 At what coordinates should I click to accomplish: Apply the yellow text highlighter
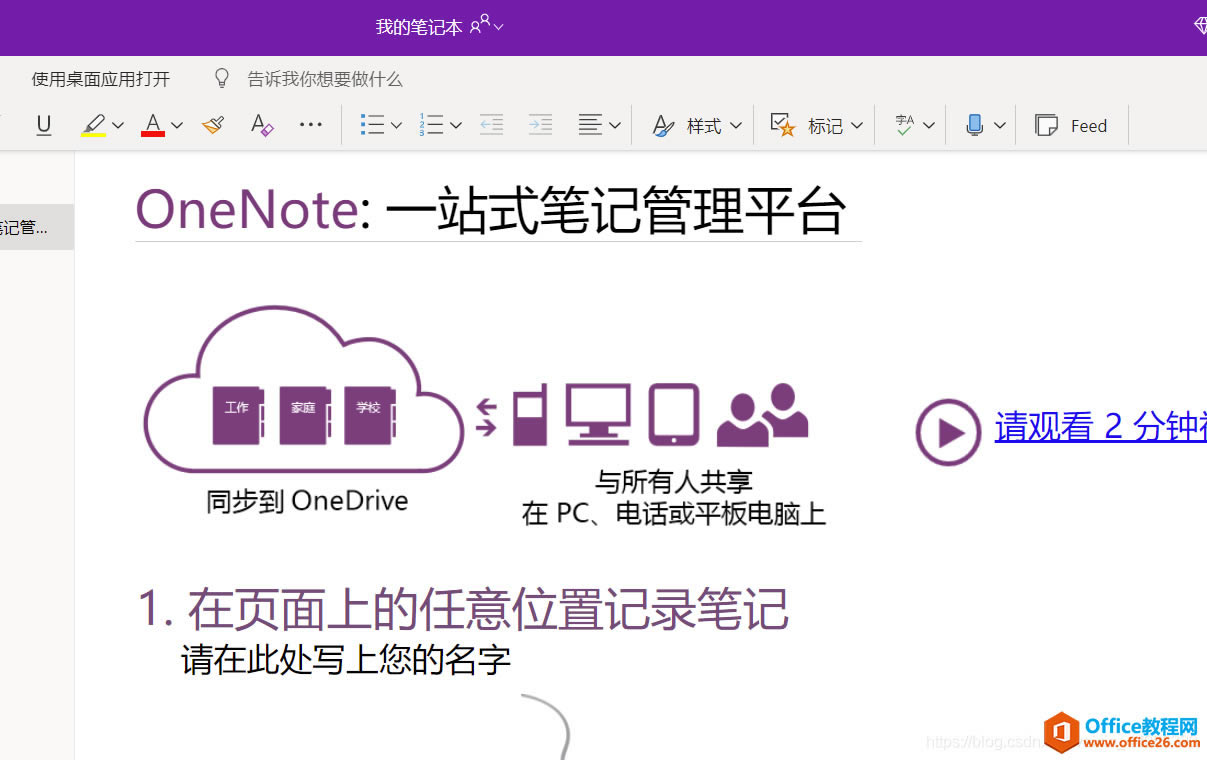(93, 125)
